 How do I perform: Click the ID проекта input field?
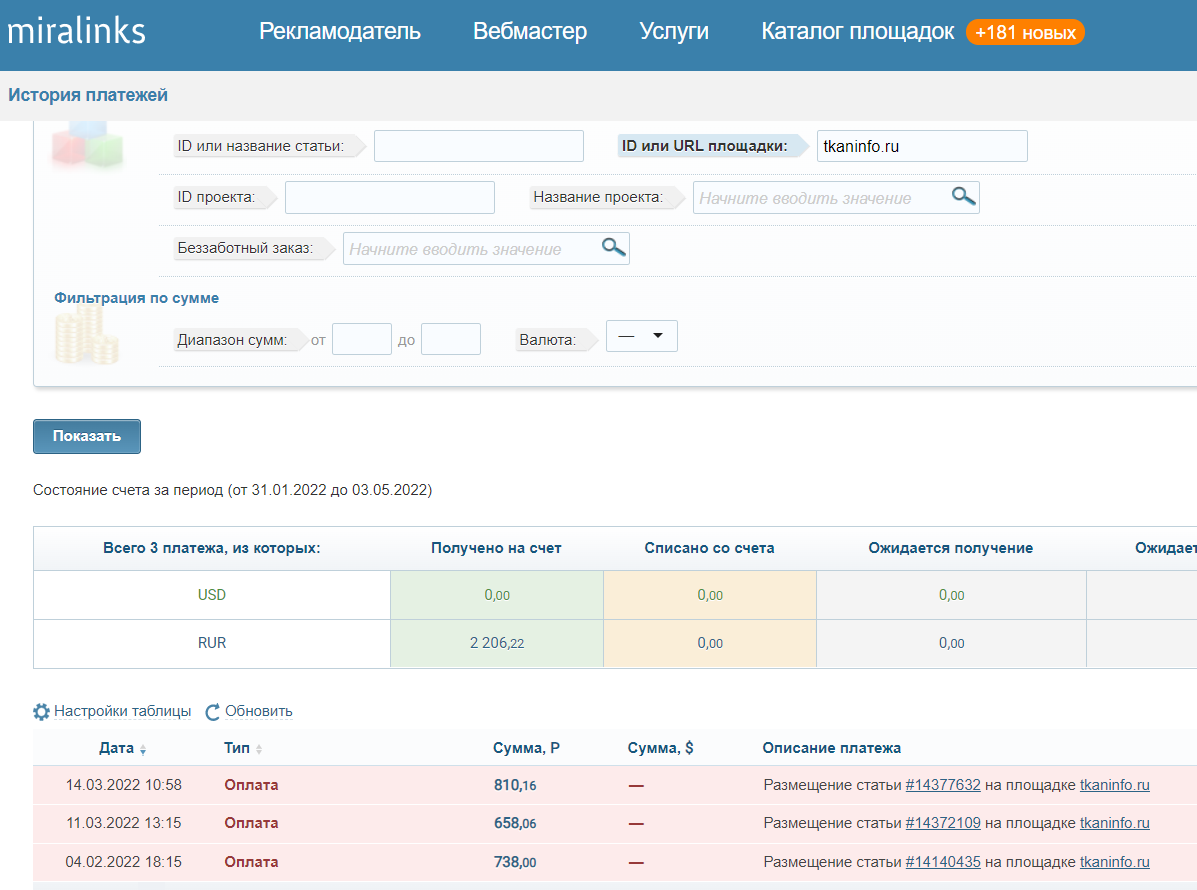pos(389,198)
